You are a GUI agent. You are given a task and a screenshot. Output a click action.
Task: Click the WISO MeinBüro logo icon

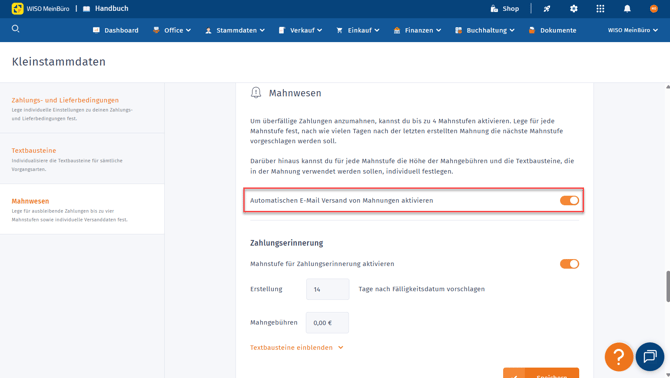[18, 9]
